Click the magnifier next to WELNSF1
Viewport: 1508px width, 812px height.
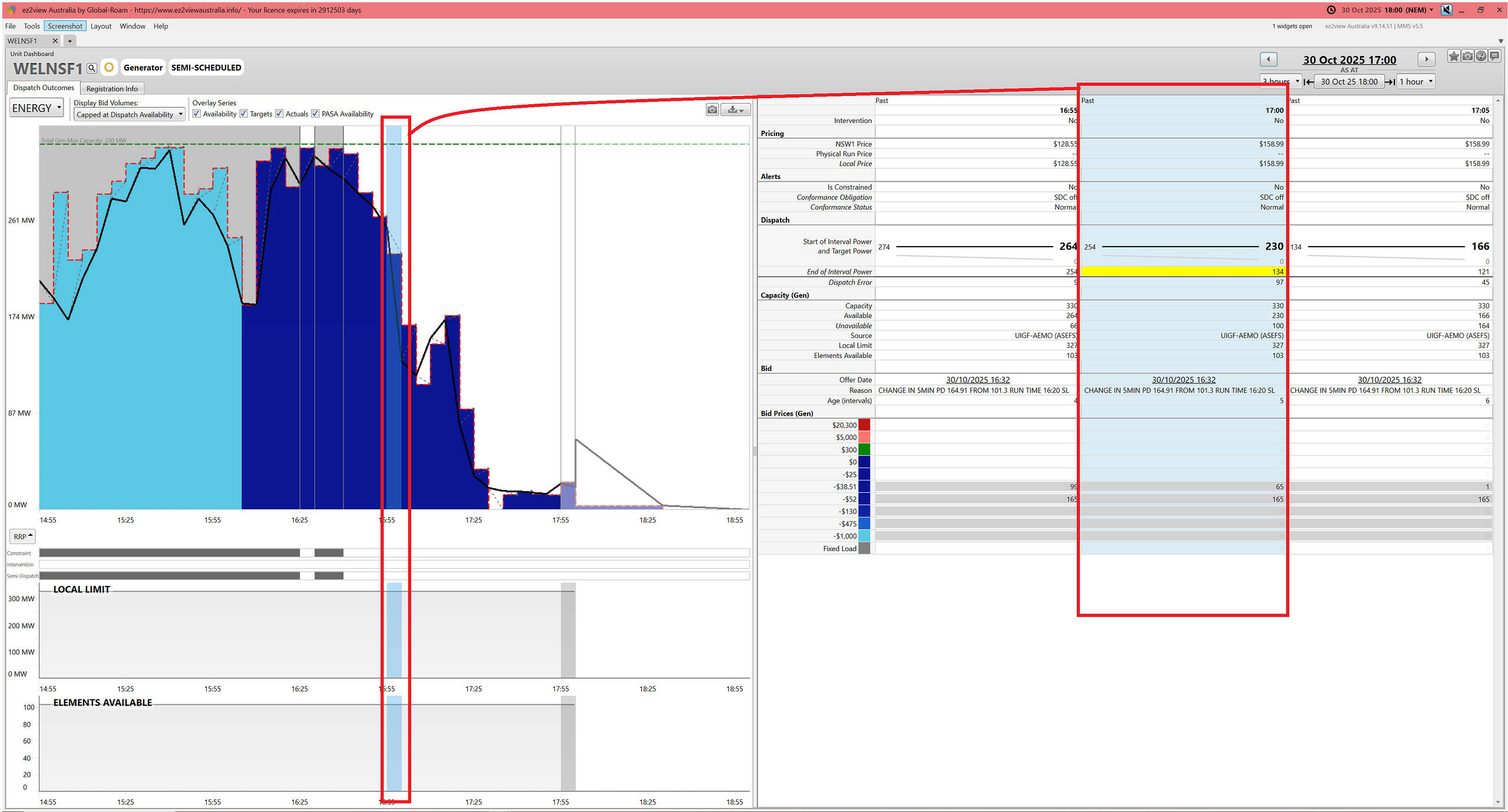92,68
